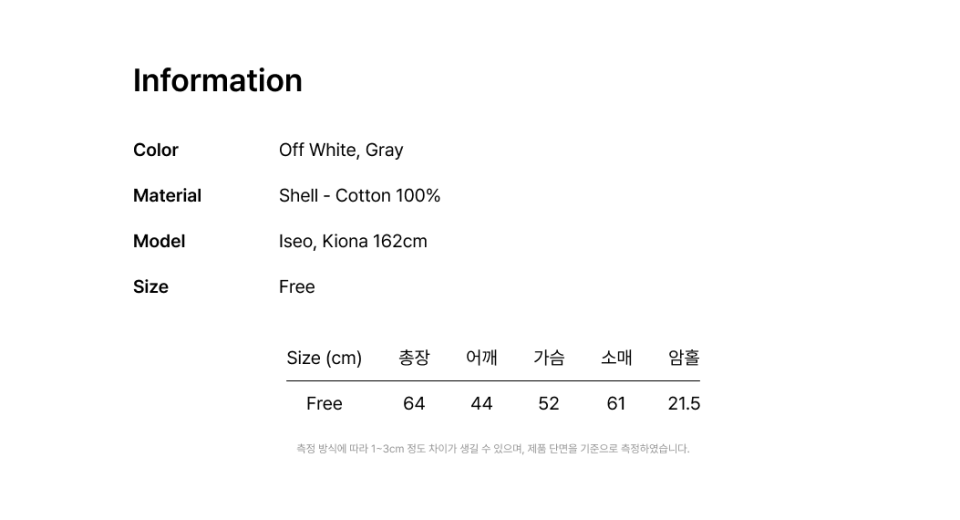960x520 pixels.
Task: Click the 44 shoulder value
Action: point(481,404)
